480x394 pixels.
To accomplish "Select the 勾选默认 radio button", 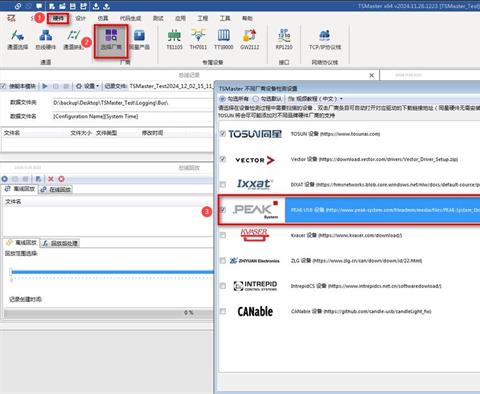I will coord(256,99).
